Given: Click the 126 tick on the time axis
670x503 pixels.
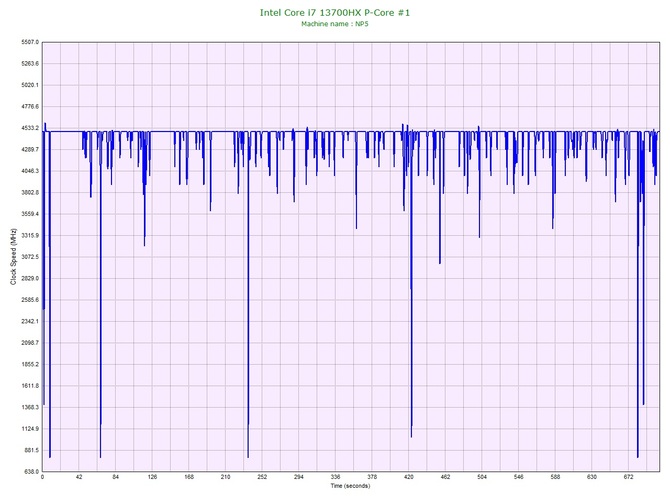Looking at the screenshot, I should [x=152, y=477].
